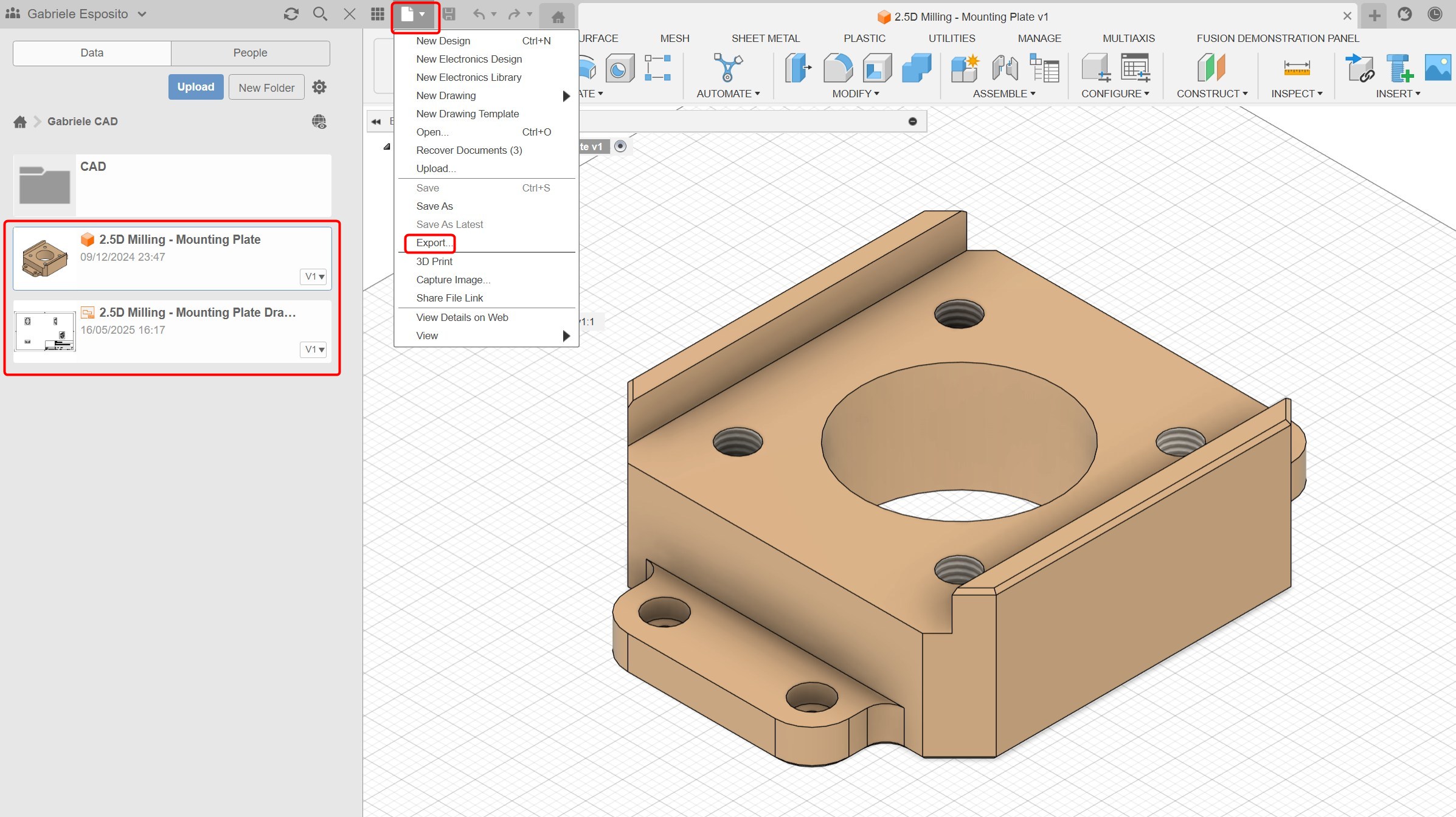Open the Mounting Plate Drawing thumbnail
Viewport: 1456px width, 817px height.
[44, 330]
